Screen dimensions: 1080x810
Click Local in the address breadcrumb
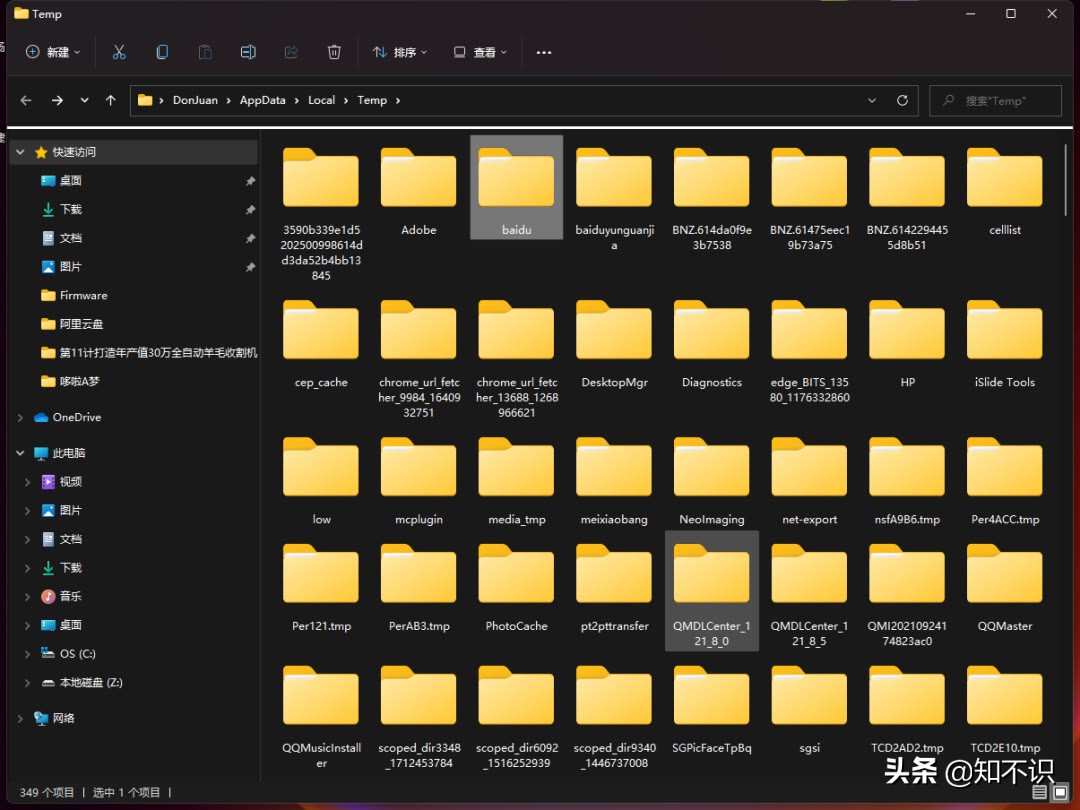321,101
